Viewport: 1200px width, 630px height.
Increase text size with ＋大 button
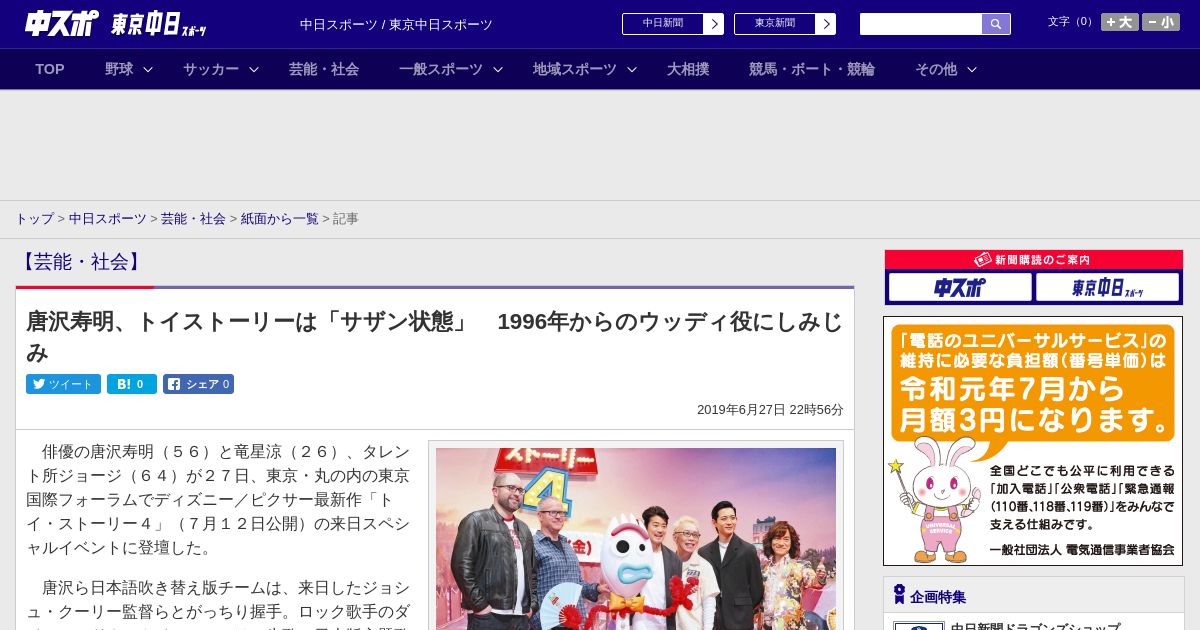point(1120,22)
